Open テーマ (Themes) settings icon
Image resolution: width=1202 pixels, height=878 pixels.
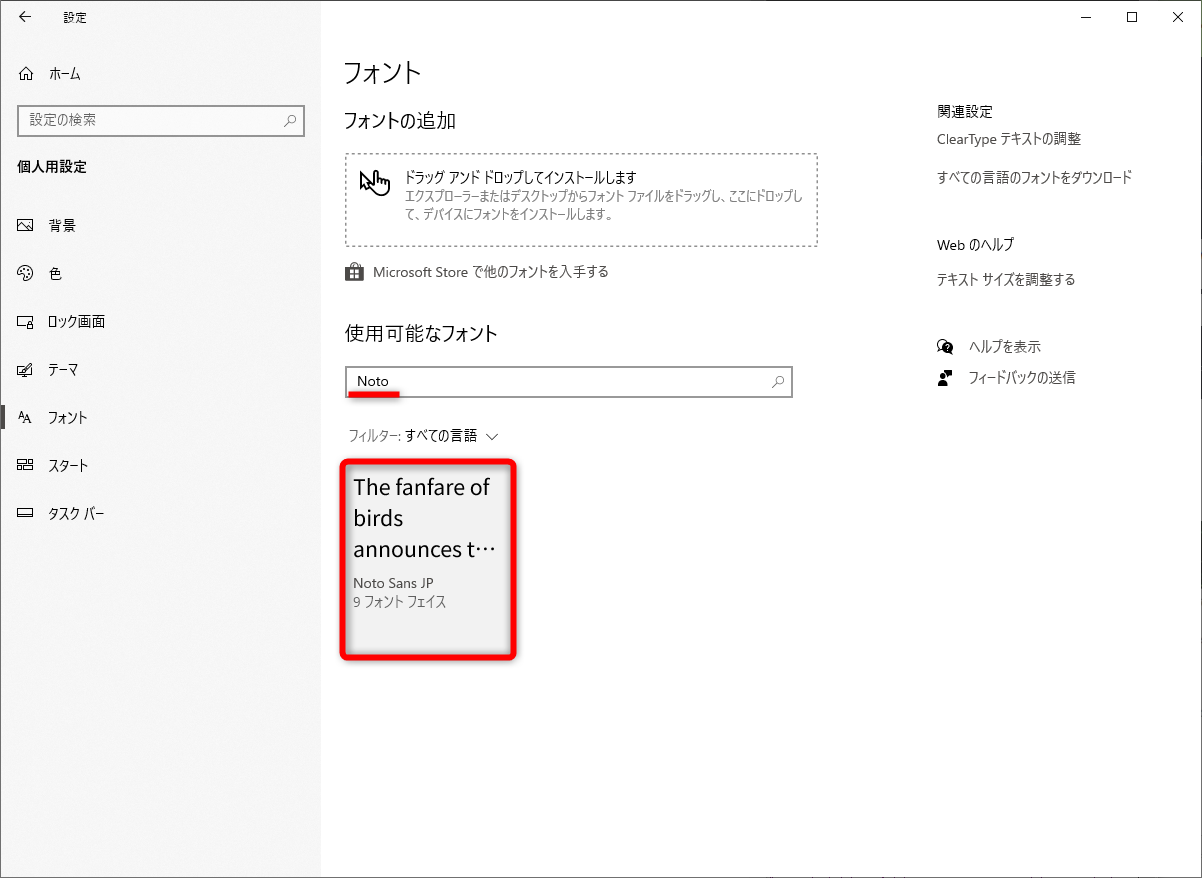coord(24,369)
